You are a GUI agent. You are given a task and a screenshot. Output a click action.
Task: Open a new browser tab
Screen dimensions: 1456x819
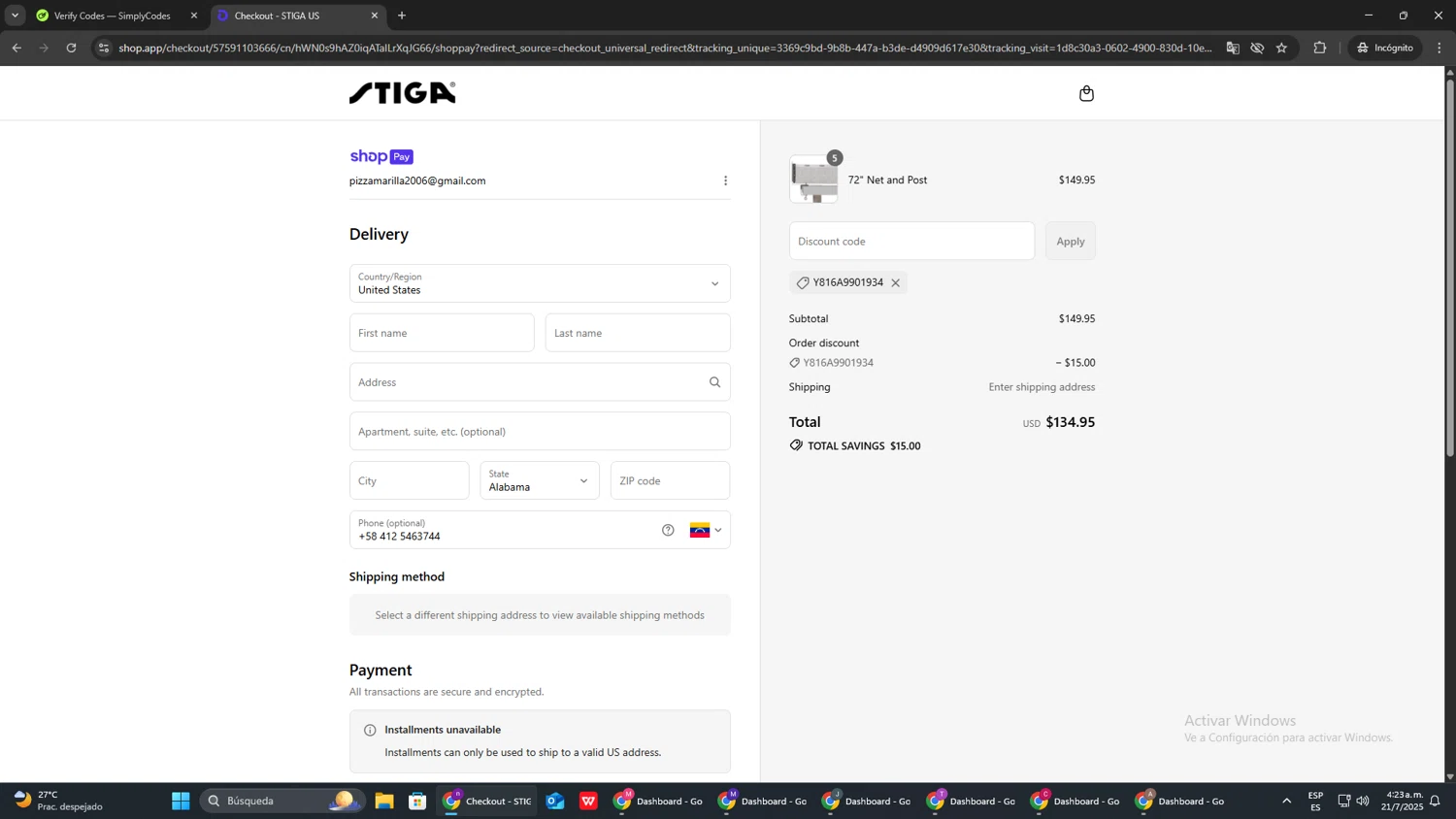(x=402, y=16)
